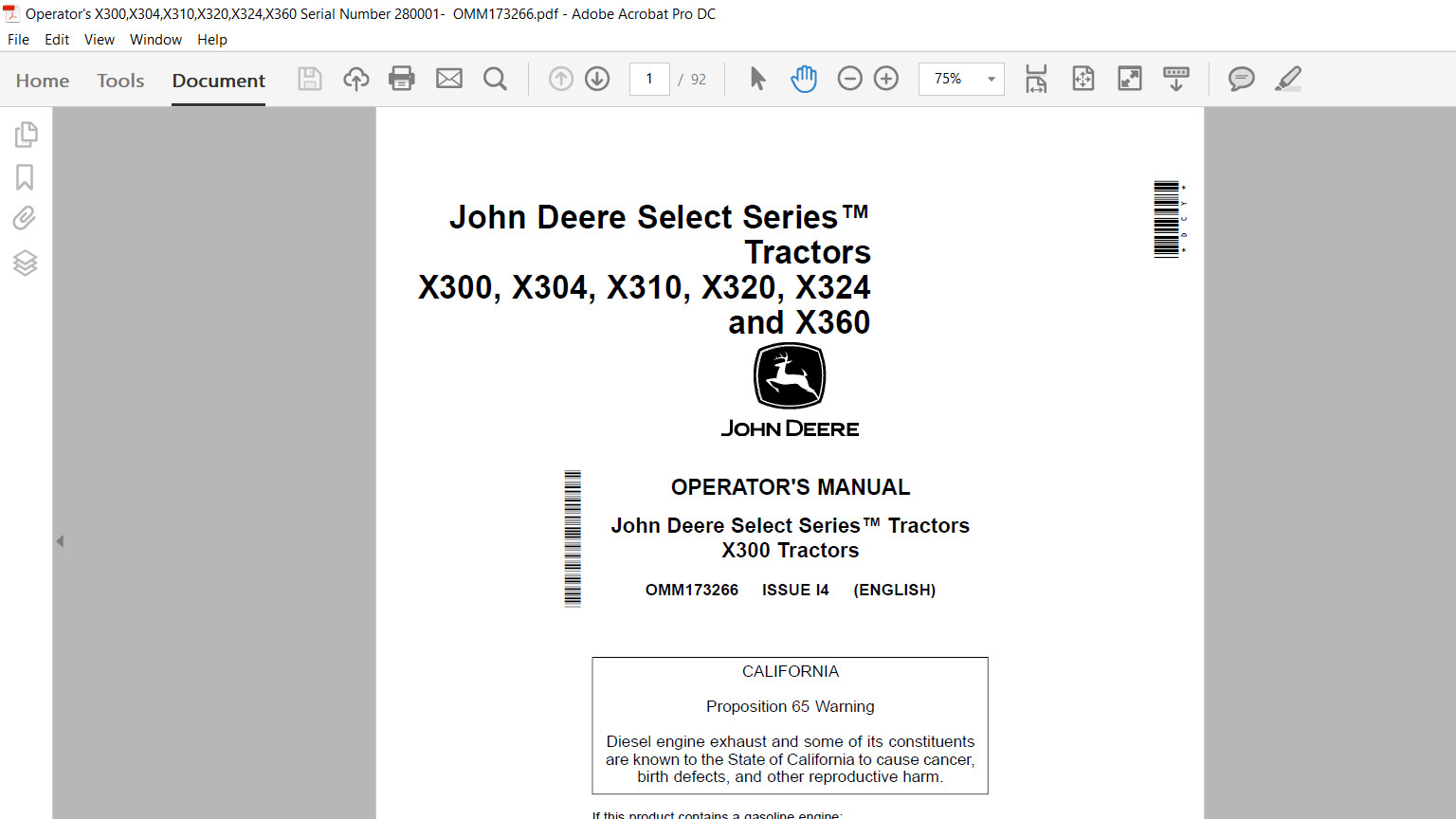Open the File menu
The height and width of the screenshot is (819, 1456).
(18, 40)
